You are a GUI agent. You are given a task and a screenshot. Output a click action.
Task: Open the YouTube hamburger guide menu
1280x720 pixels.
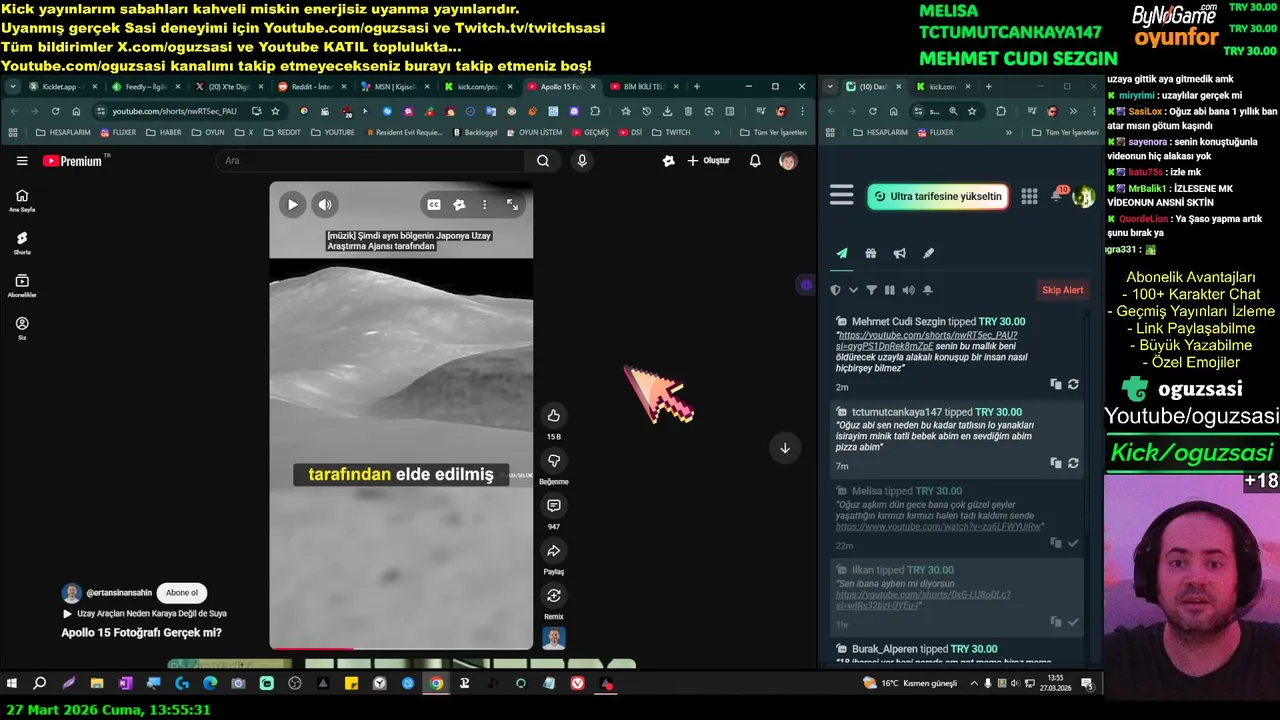(22, 161)
